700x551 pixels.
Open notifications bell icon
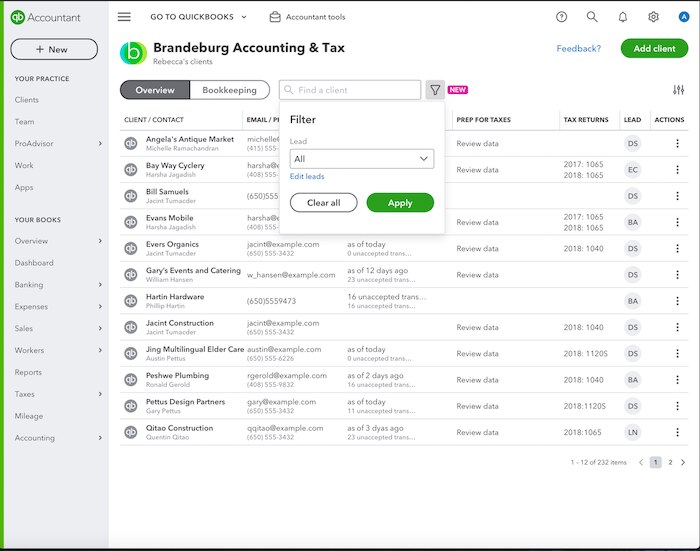pyautogui.click(x=623, y=17)
